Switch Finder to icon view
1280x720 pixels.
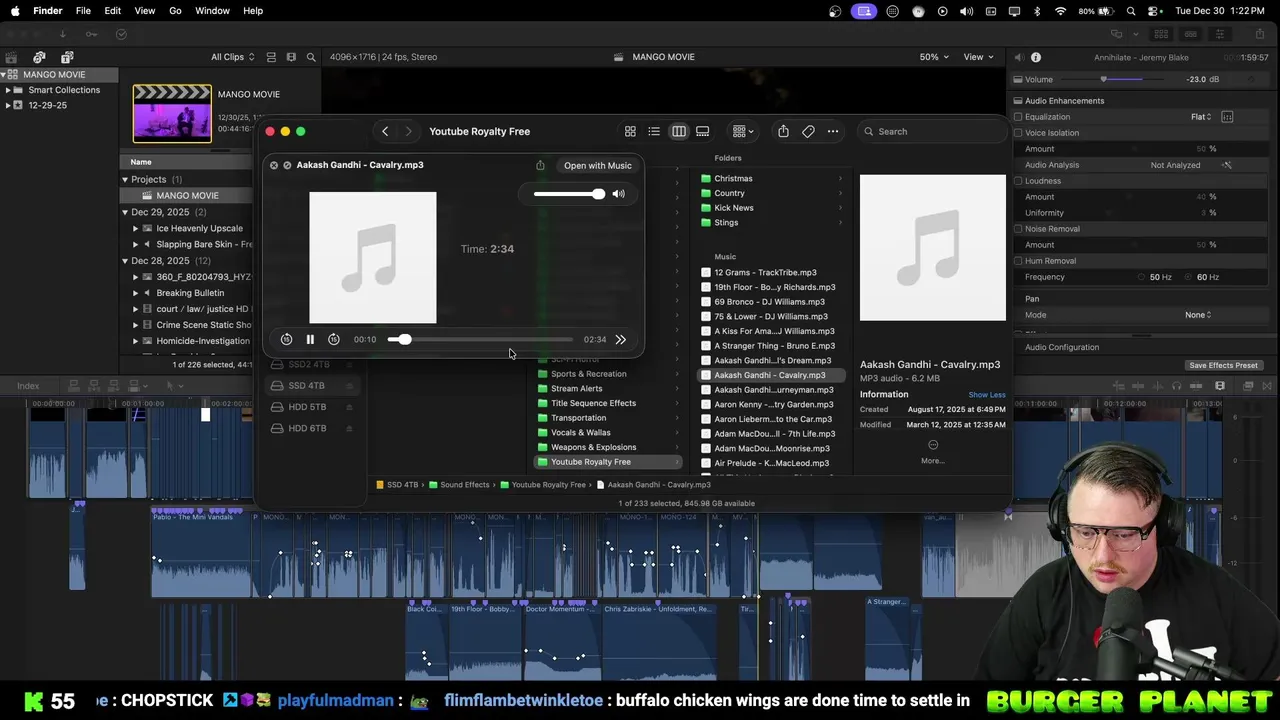630,131
